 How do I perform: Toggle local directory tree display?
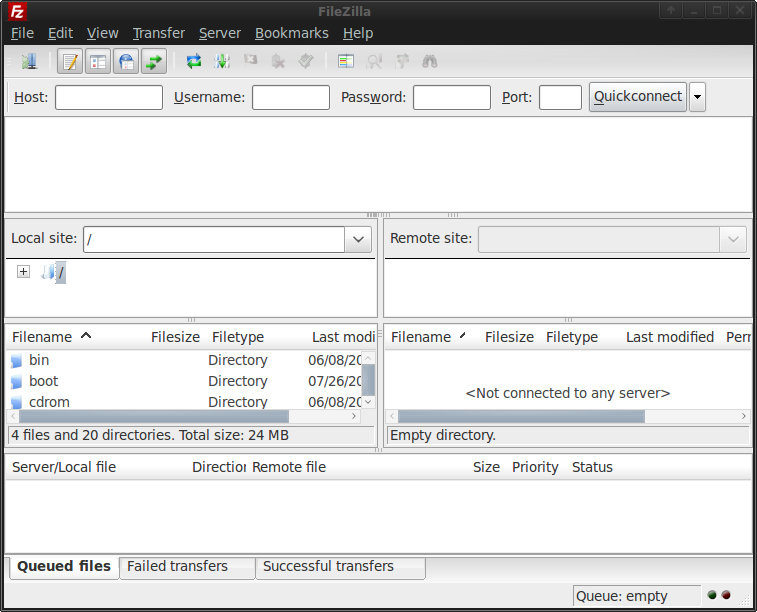coord(98,61)
